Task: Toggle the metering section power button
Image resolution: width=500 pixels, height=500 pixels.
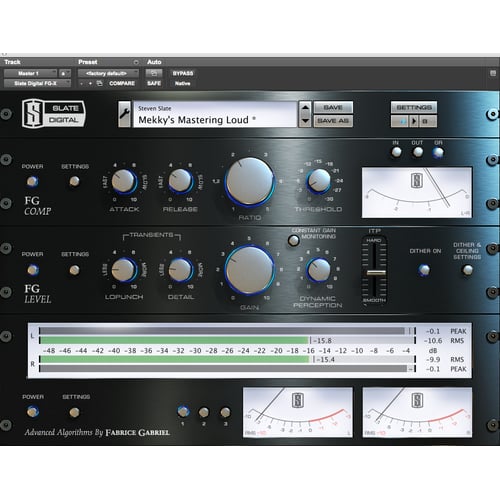Action: (33, 412)
